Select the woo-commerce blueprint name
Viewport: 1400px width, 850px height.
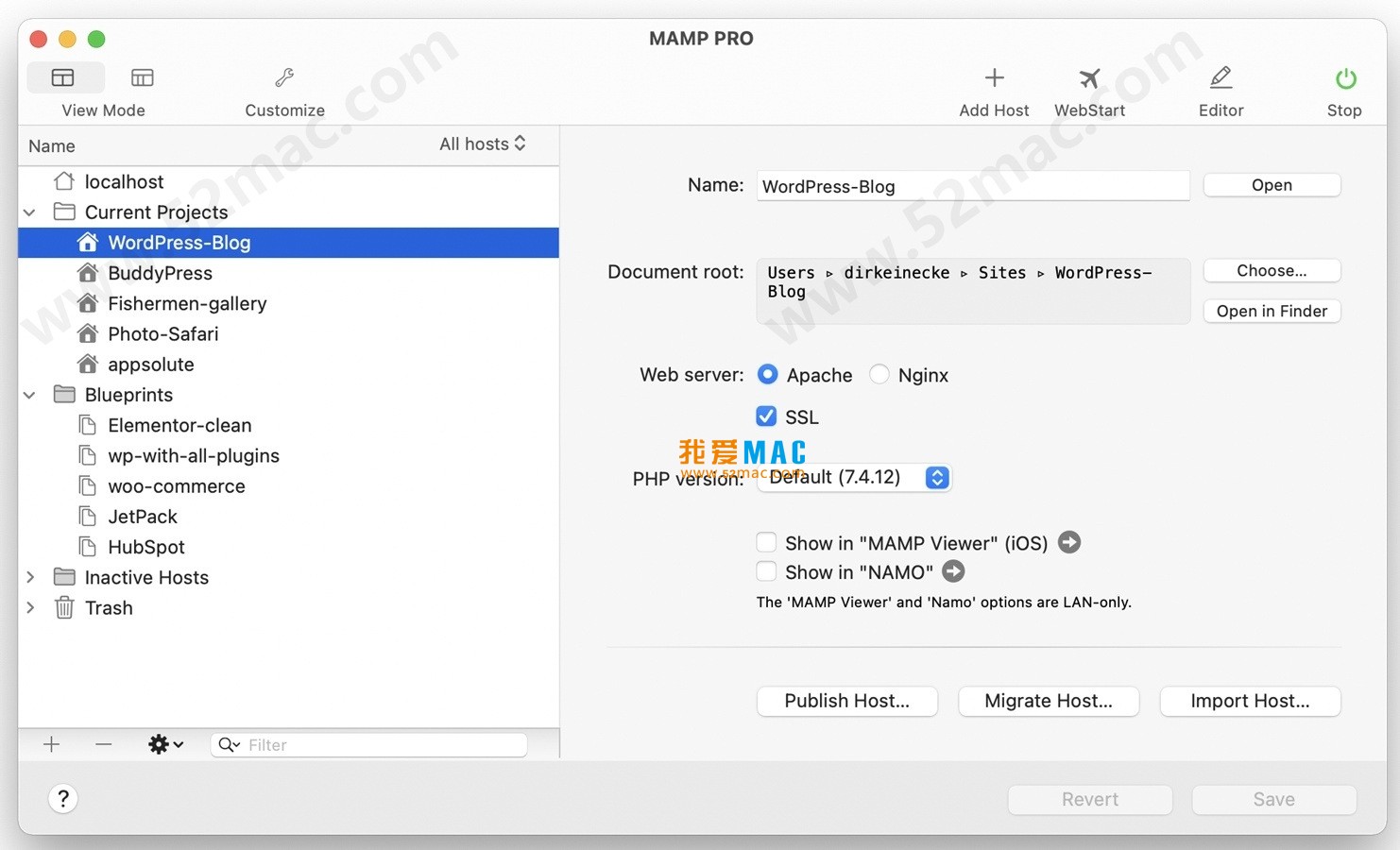[x=177, y=485]
